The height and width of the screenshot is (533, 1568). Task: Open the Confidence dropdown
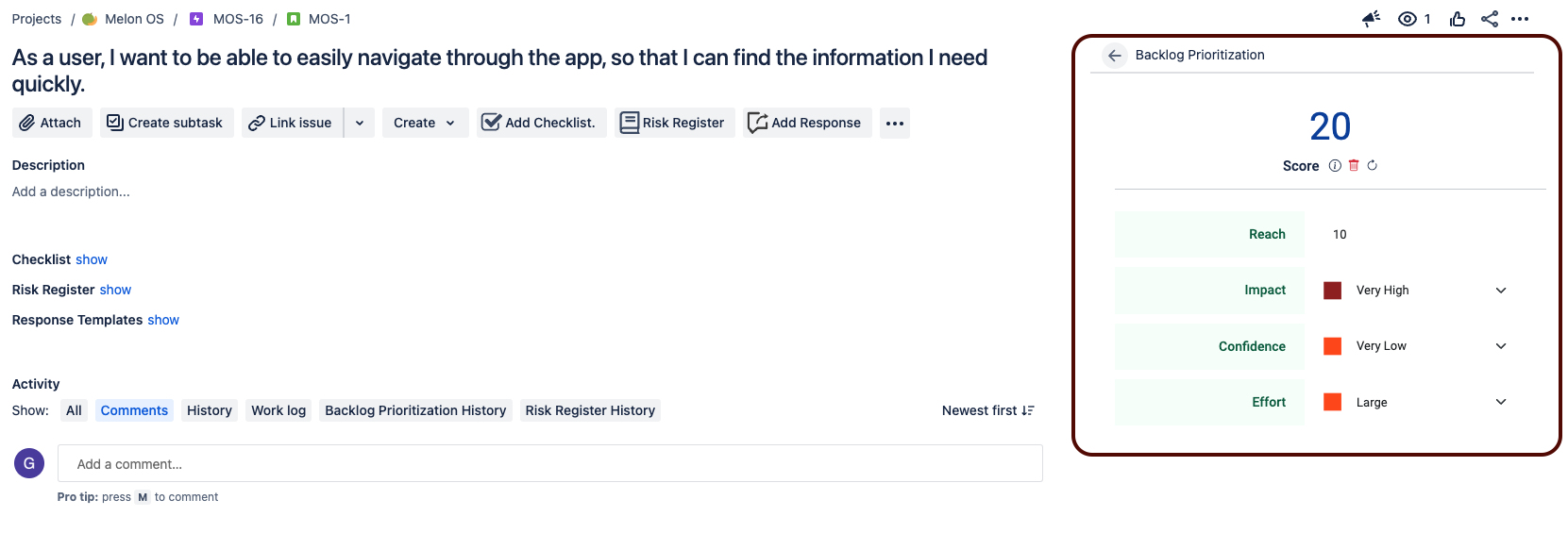click(1501, 346)
